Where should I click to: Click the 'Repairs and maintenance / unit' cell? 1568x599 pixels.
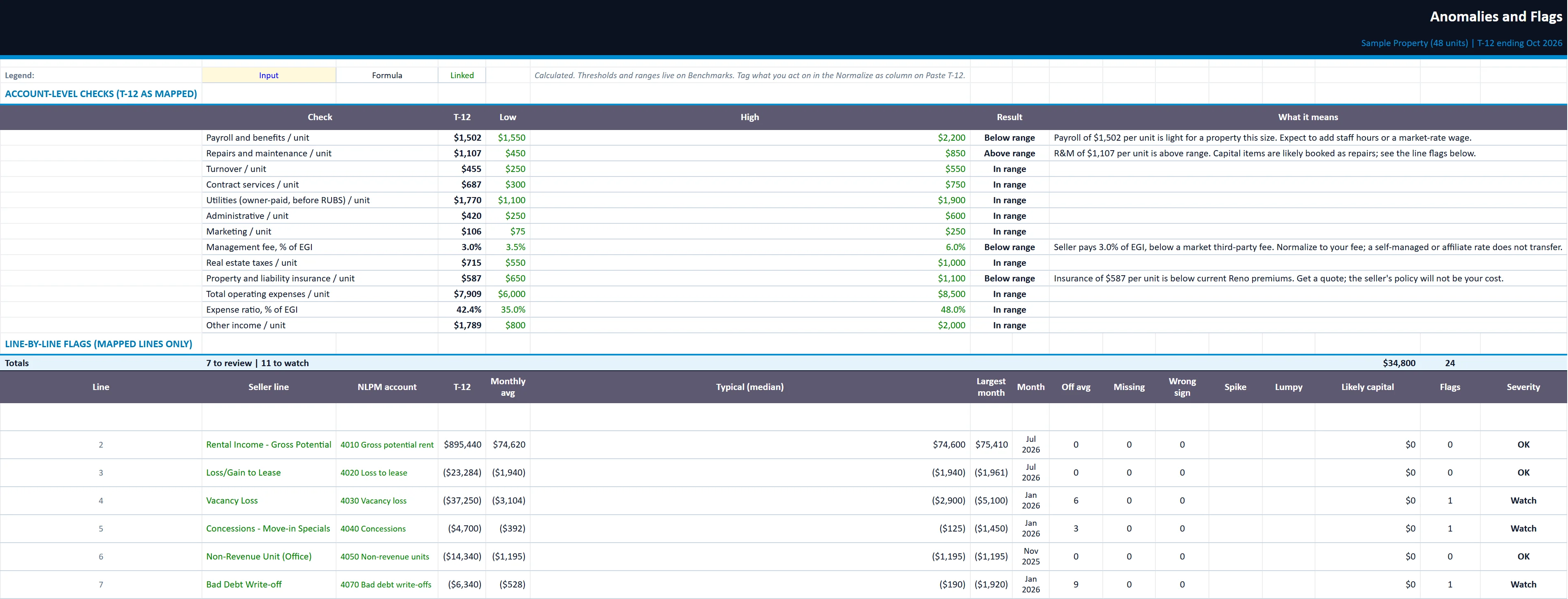[x=320, y=153]
